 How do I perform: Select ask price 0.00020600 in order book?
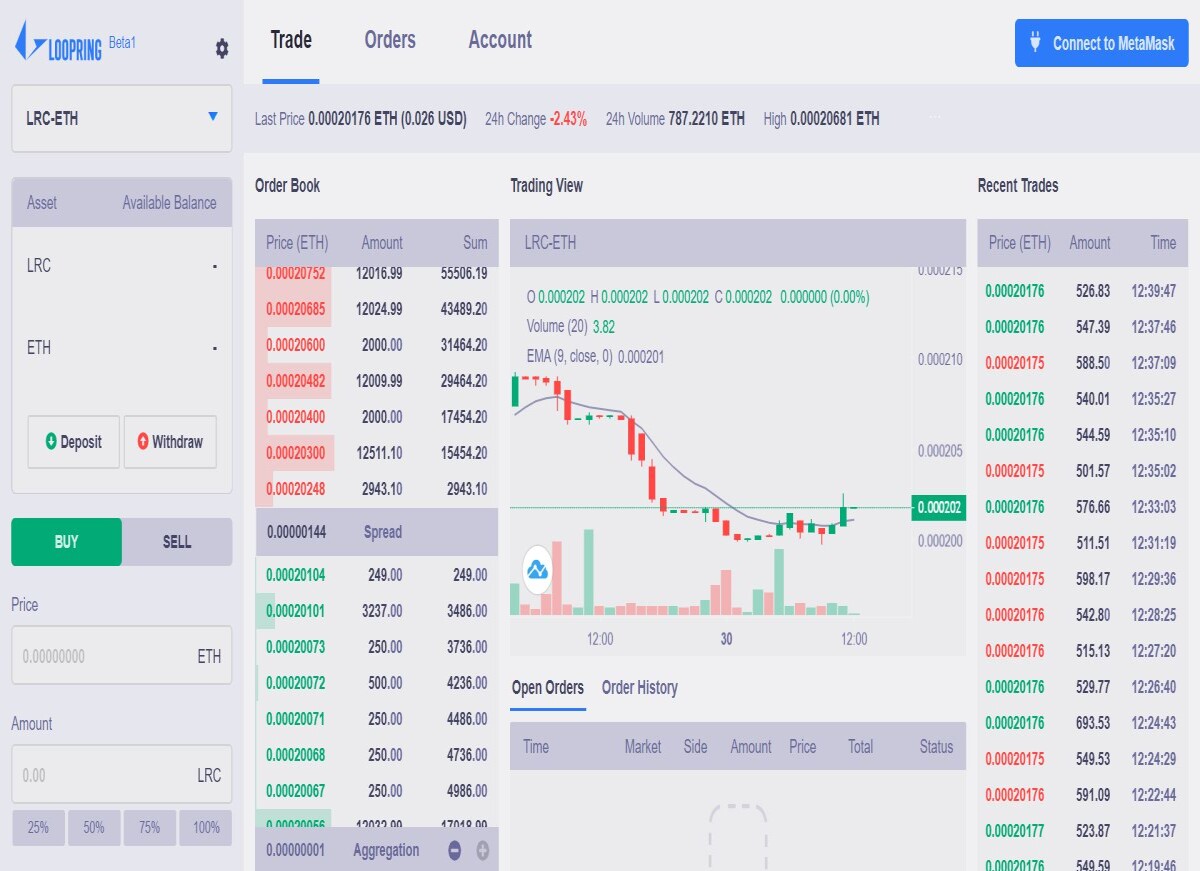(x=296, y=345)
